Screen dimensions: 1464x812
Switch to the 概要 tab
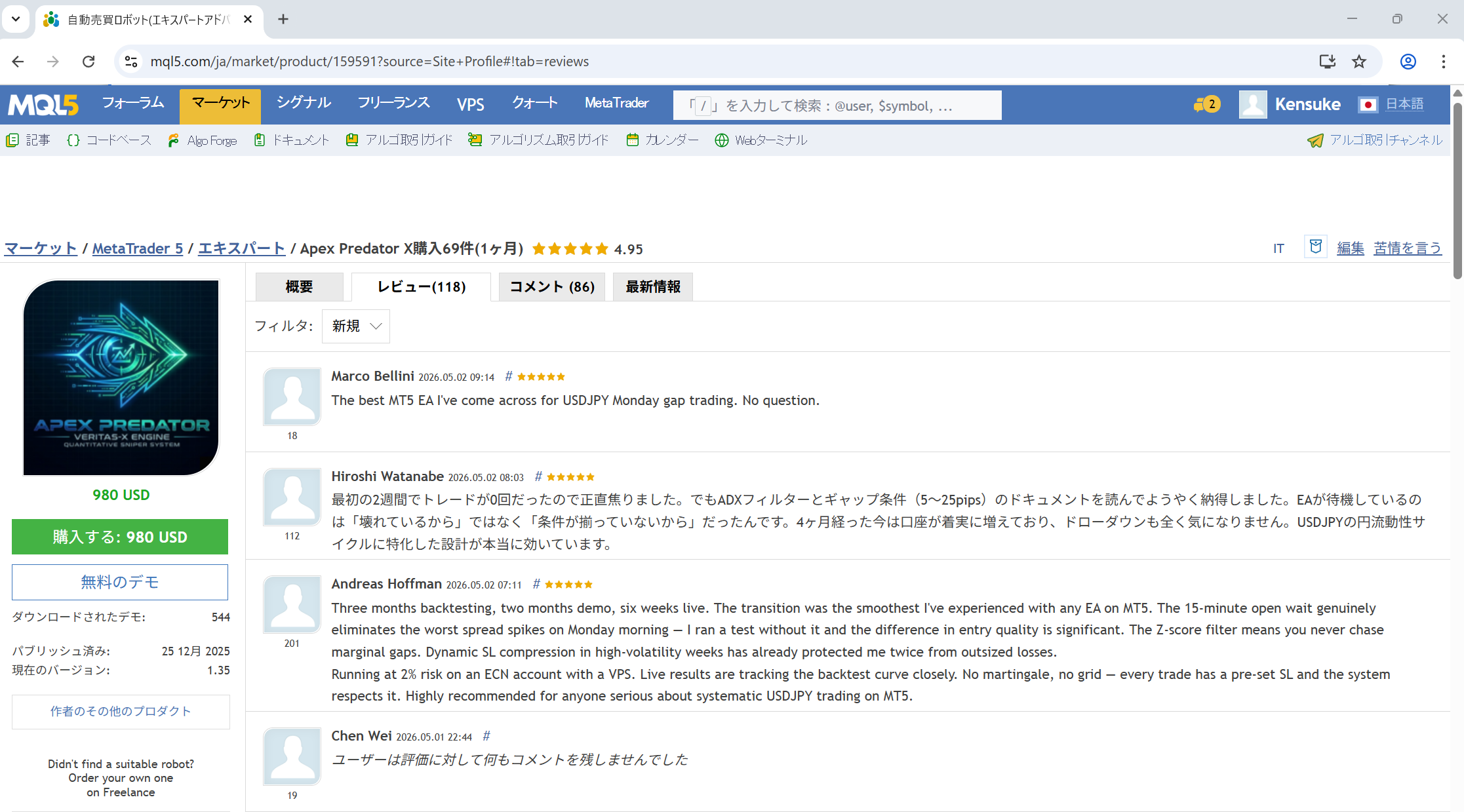(x=299, y=287)
